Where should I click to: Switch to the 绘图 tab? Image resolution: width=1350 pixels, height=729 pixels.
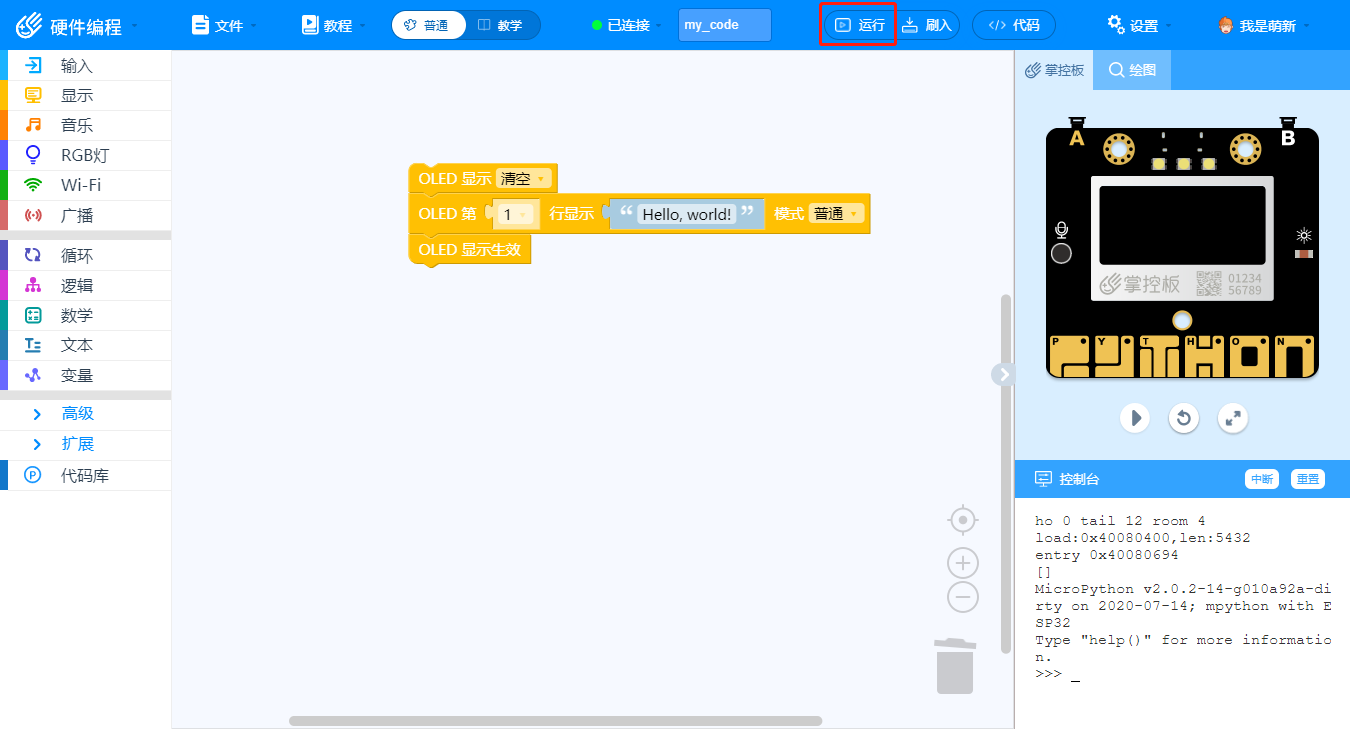(1132, 70)
